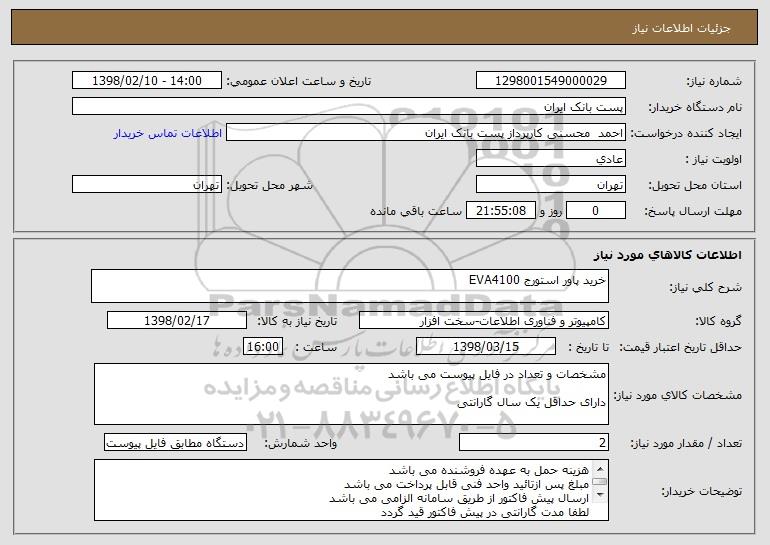Click the goods specifications text area

pyautogui.click(x=351, y=394)
